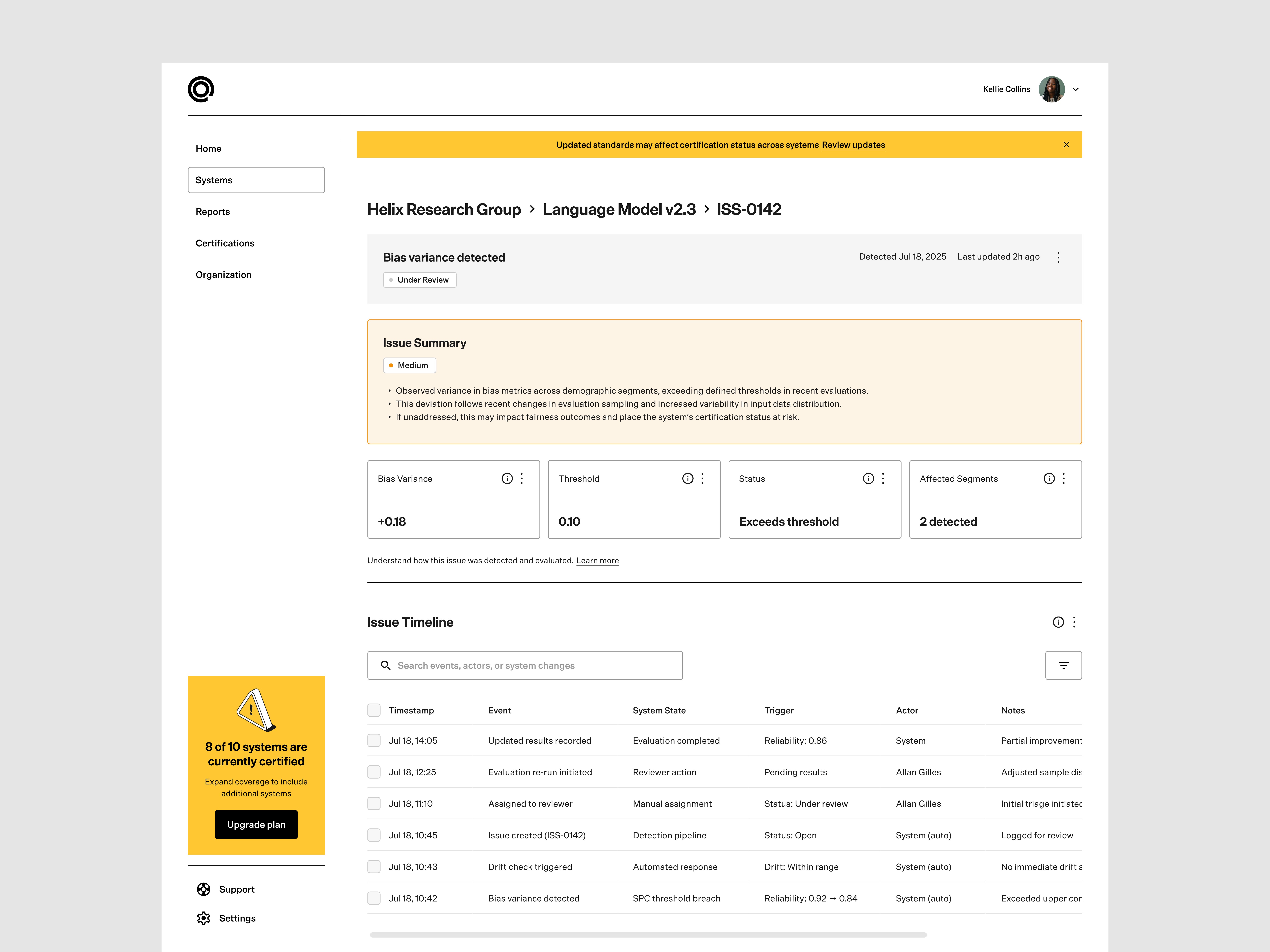Click the timeline search field
The image size is (1270, 952).
coord(525,666)
